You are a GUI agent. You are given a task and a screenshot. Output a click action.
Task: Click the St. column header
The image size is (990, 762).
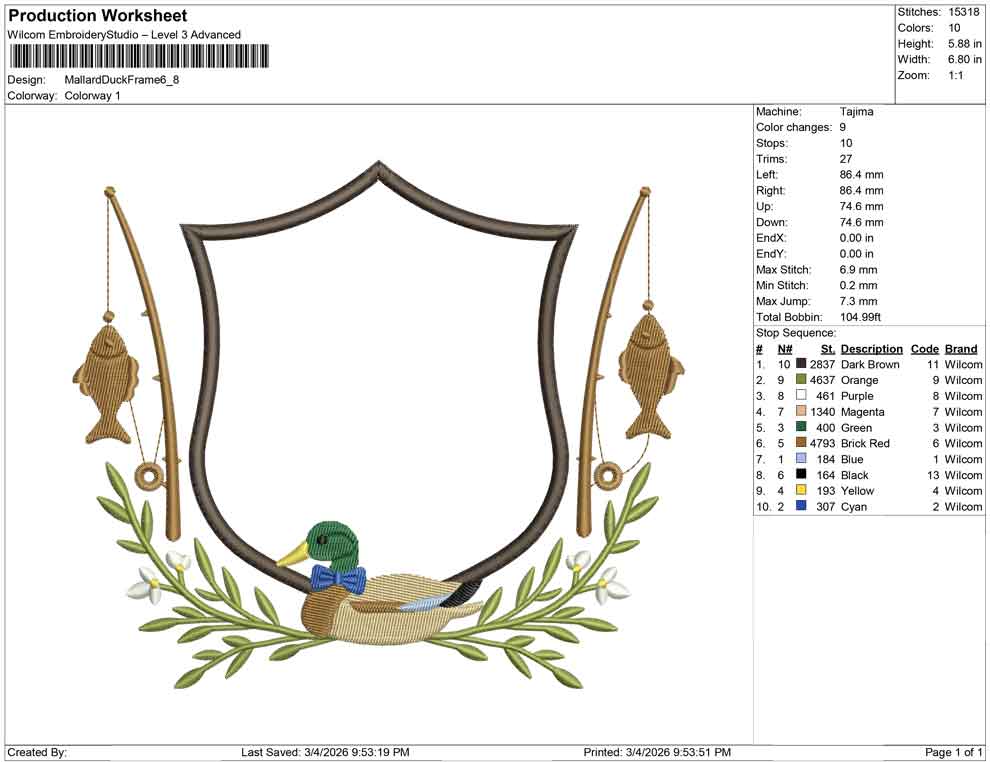tap(826, 348)
